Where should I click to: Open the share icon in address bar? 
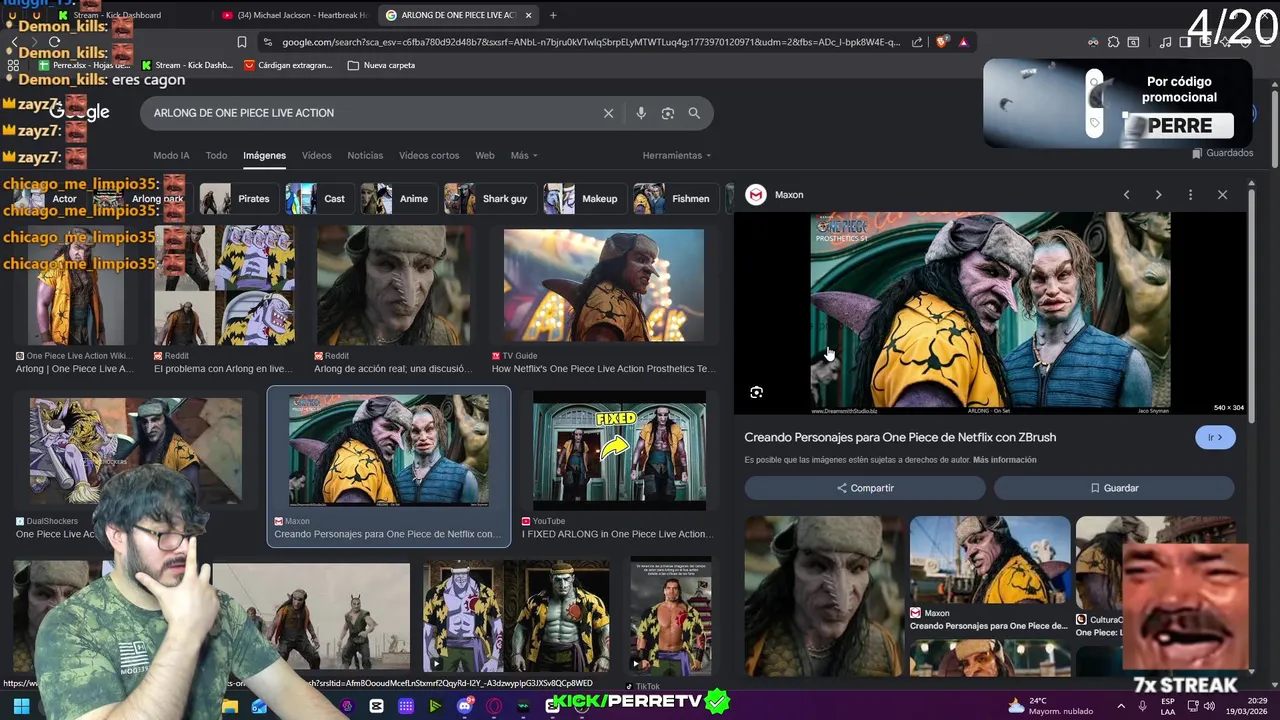tap(917, 42)
